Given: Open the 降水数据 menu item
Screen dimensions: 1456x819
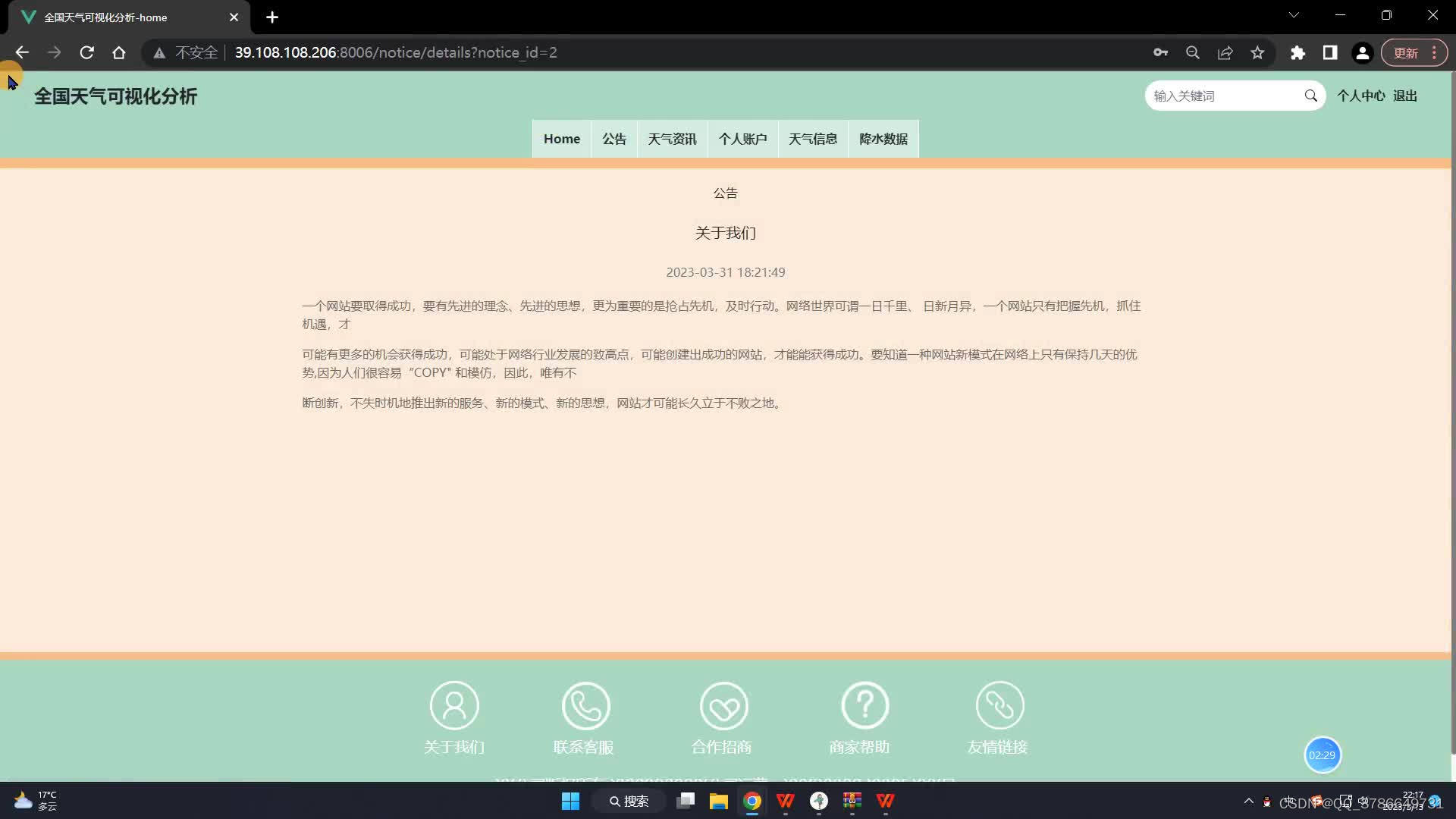Looking at the screenshot, I should [883, 139].
